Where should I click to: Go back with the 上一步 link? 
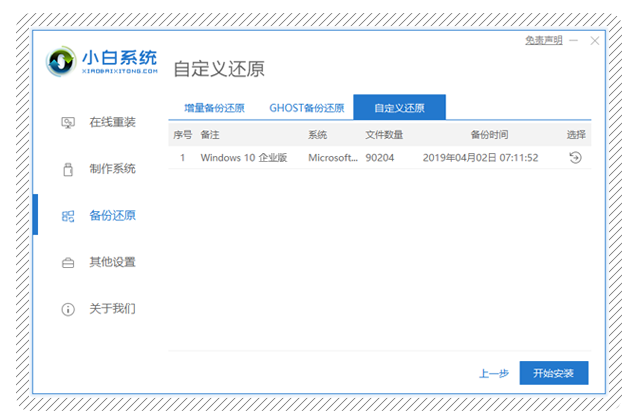coord(493,373)
